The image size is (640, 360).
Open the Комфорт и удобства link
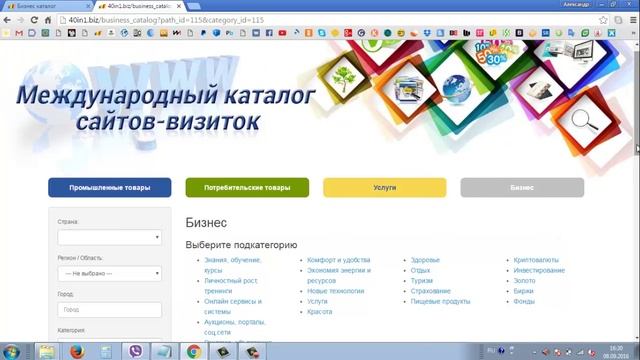coord(338,260)
